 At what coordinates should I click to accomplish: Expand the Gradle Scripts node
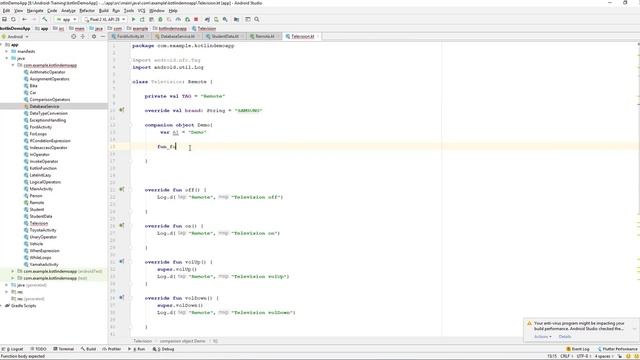2,306
